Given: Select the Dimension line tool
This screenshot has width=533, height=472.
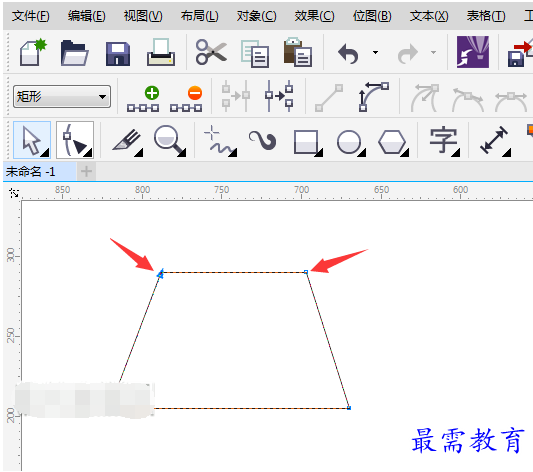Looking at the screenshot, I should point(495,141).
